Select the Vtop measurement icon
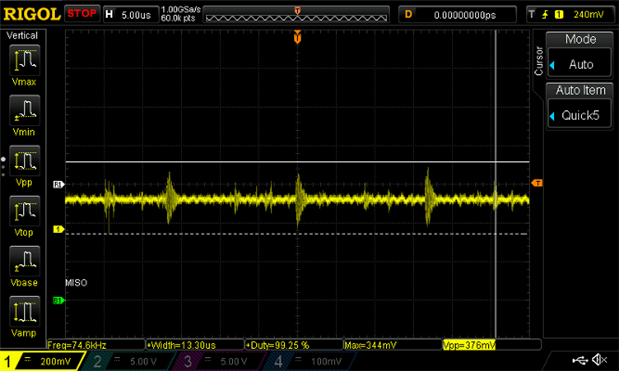This screenshot has height=371, width=619. tap(24, 211)
